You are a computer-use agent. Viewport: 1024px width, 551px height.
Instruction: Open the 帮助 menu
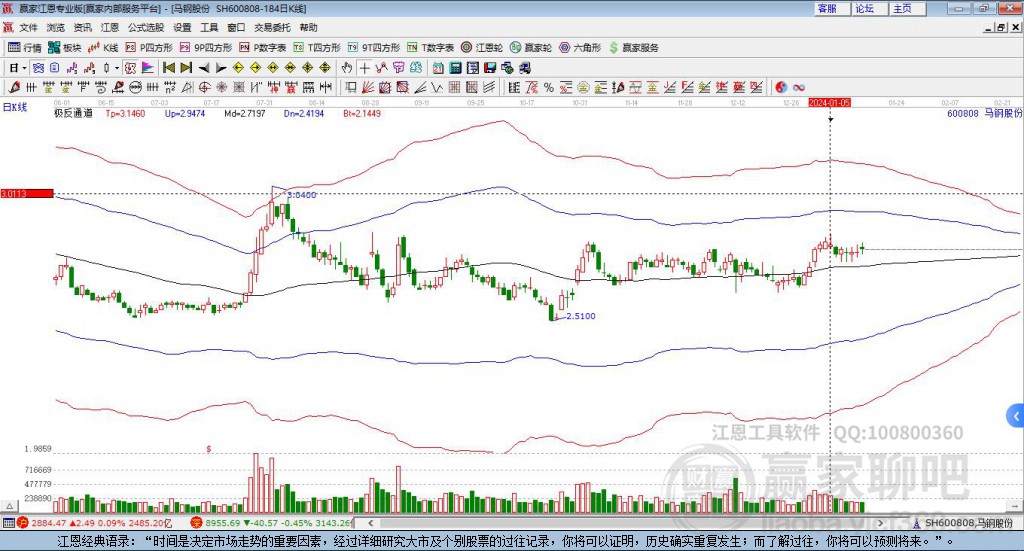pos(308,27)
